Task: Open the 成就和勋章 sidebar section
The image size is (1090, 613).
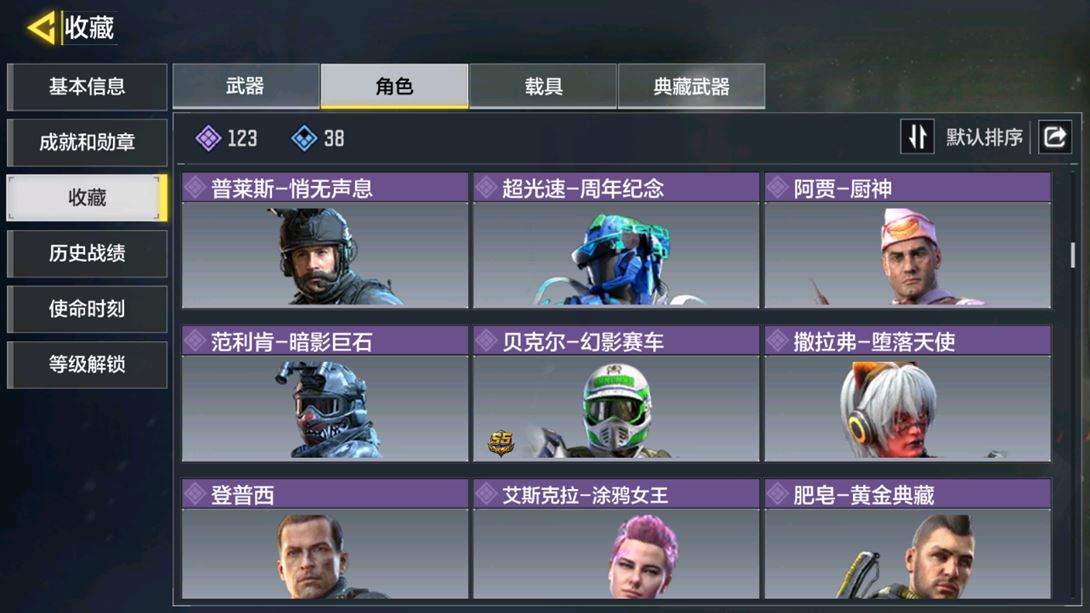Action: click(x=87, y=142)
